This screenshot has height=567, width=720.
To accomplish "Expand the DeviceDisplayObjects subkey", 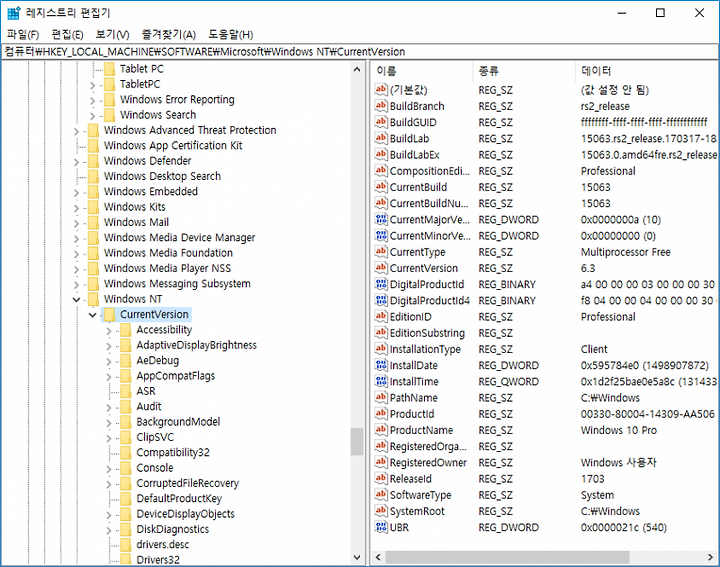I will pyautogui.click(x=109, y=515).
